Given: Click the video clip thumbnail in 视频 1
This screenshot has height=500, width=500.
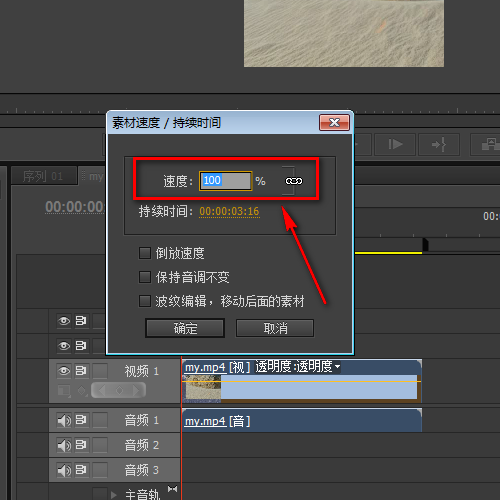Looking at the screenshot, I should click(202, 388).
